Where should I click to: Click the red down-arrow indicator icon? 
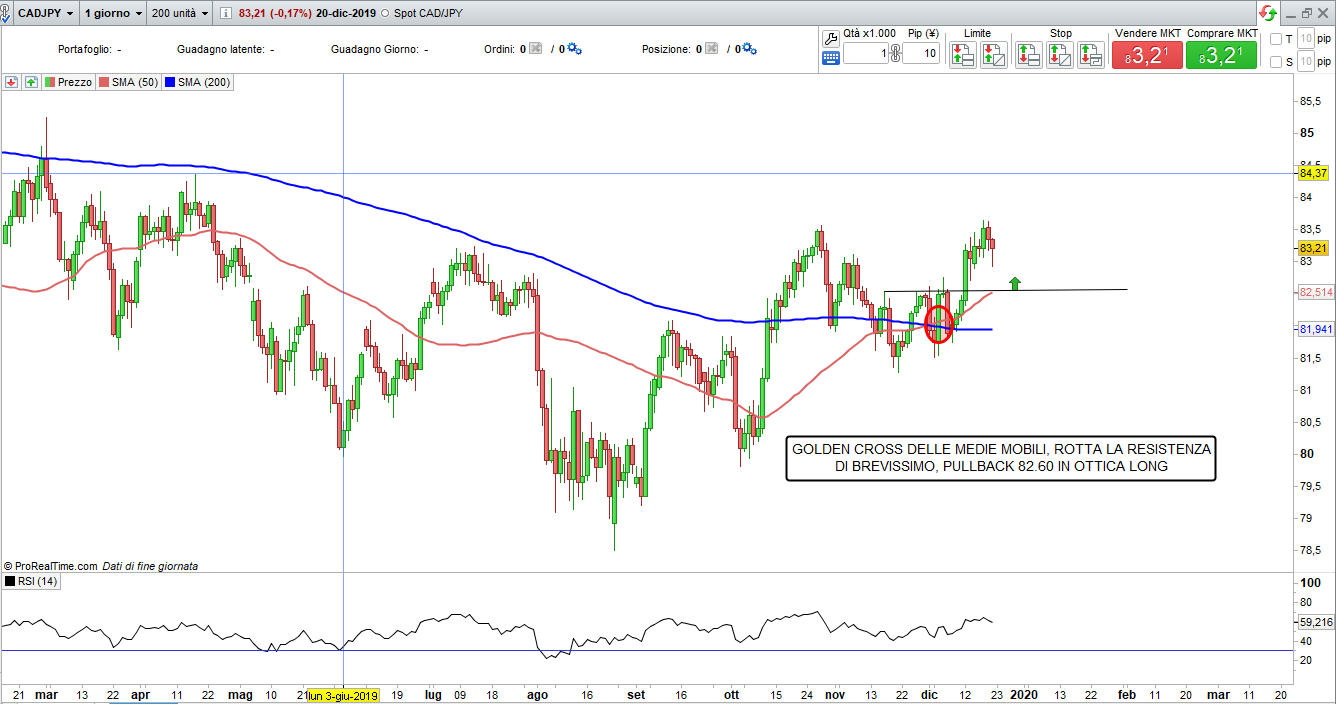(12, 83)
